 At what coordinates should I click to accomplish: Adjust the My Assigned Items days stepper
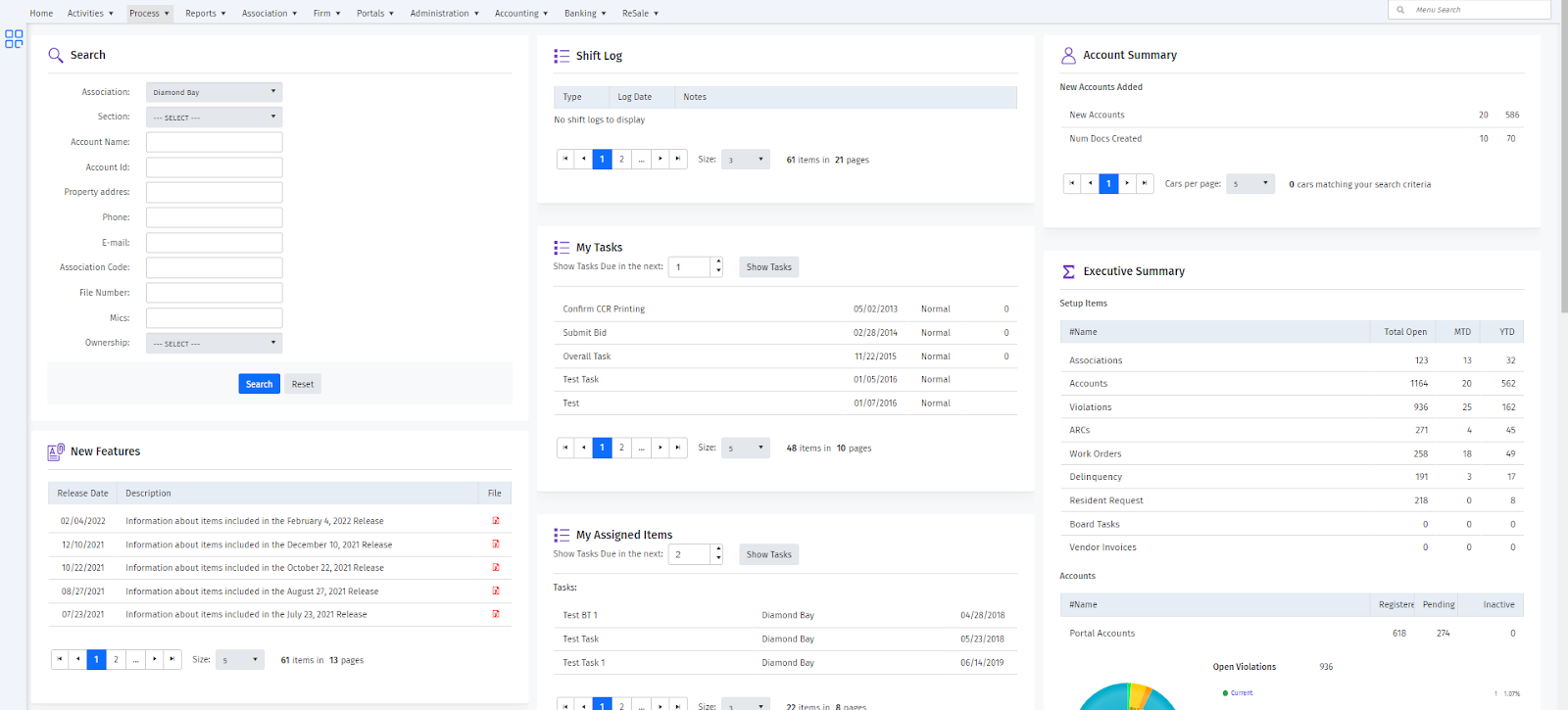point(718,554)
